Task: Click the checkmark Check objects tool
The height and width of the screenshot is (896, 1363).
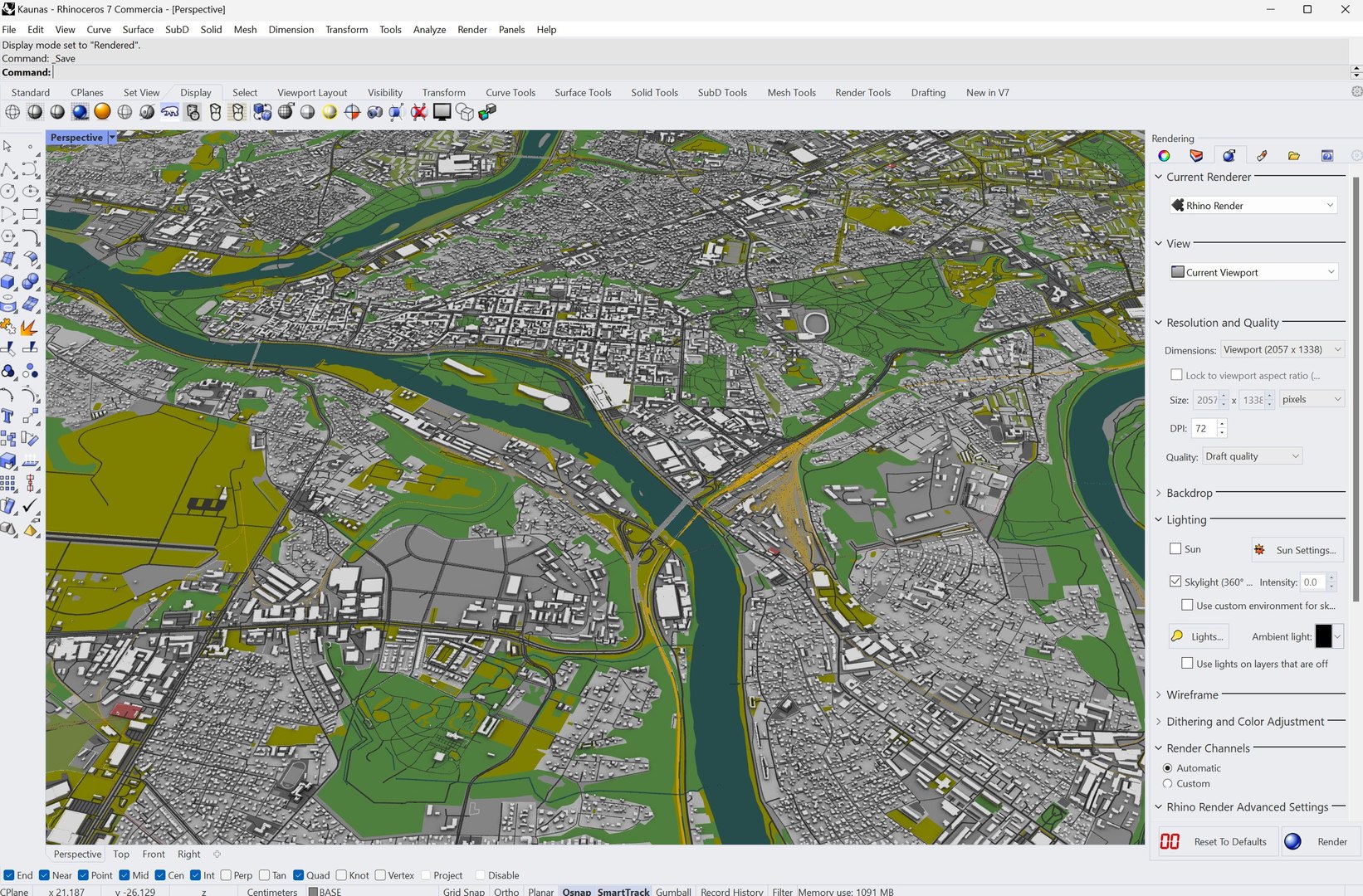Action: coord(30,505)
